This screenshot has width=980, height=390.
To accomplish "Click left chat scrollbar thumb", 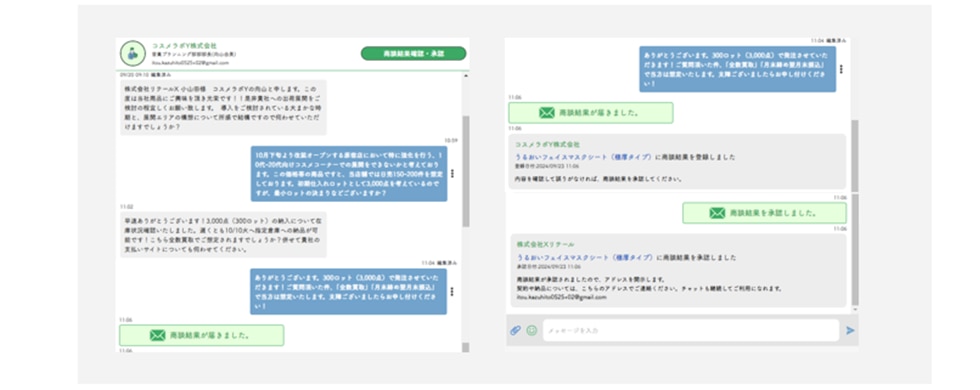I will 466,171.
